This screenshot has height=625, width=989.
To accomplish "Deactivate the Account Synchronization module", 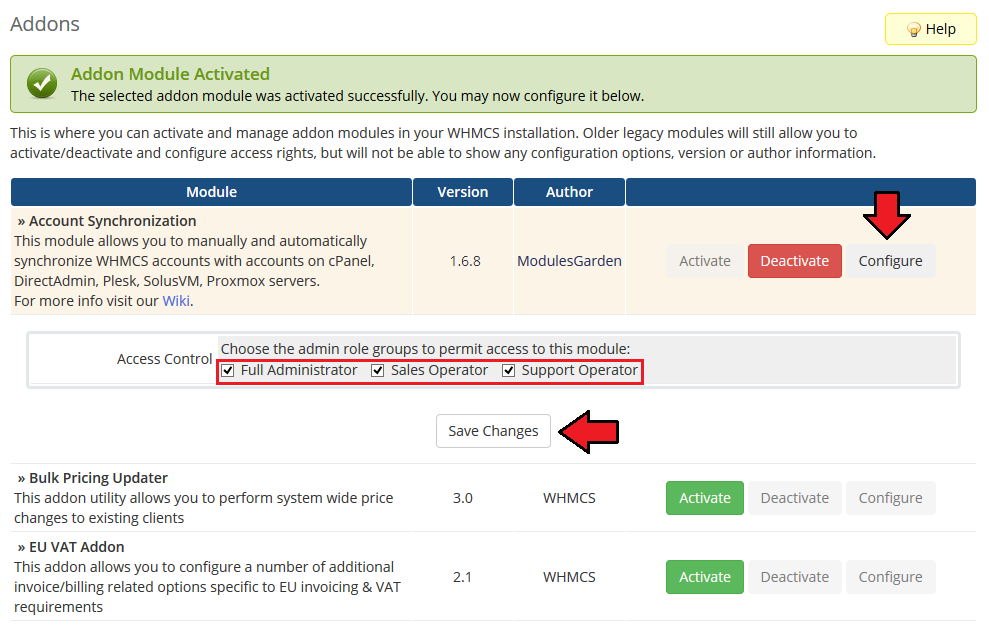I will 795,261.
